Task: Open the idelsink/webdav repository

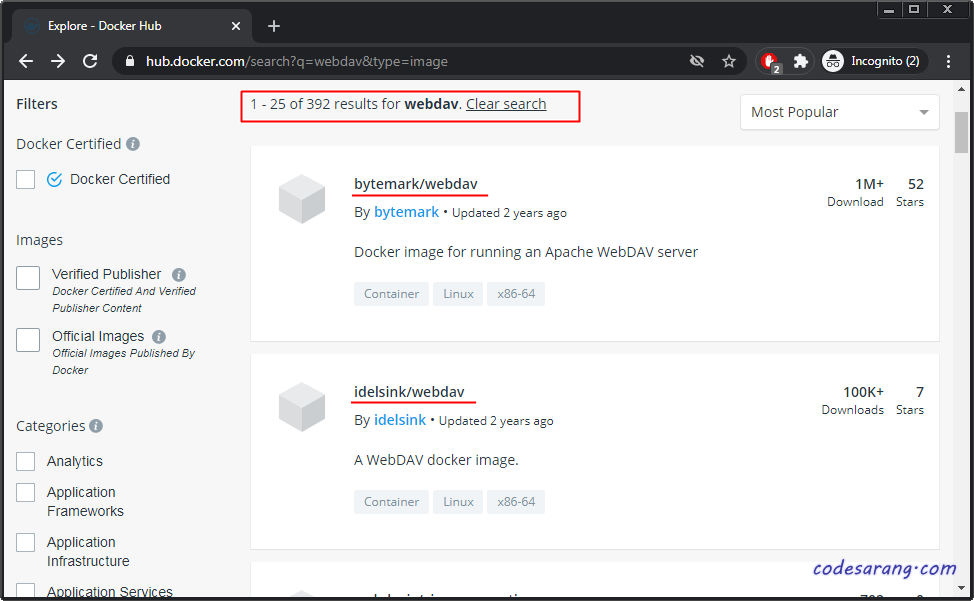Action: [x=409, y=392]
